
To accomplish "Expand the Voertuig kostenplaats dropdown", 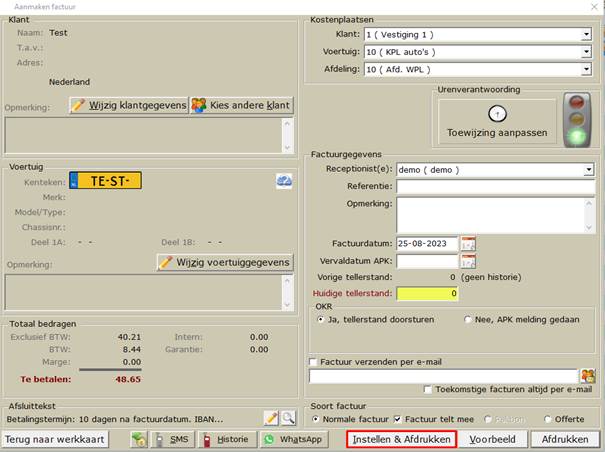I will [586, 52].
